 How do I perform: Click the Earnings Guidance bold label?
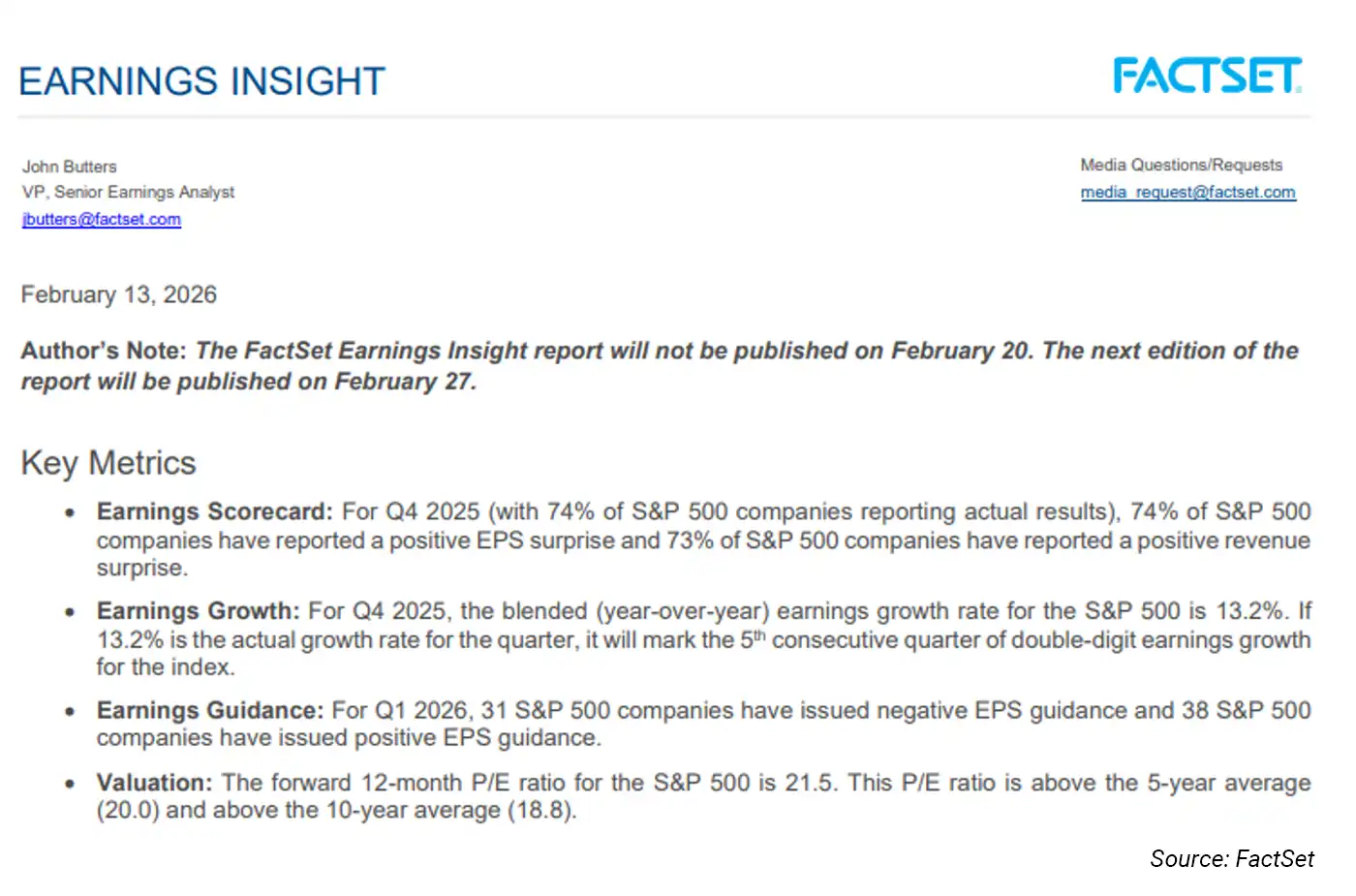coord(209,710)
